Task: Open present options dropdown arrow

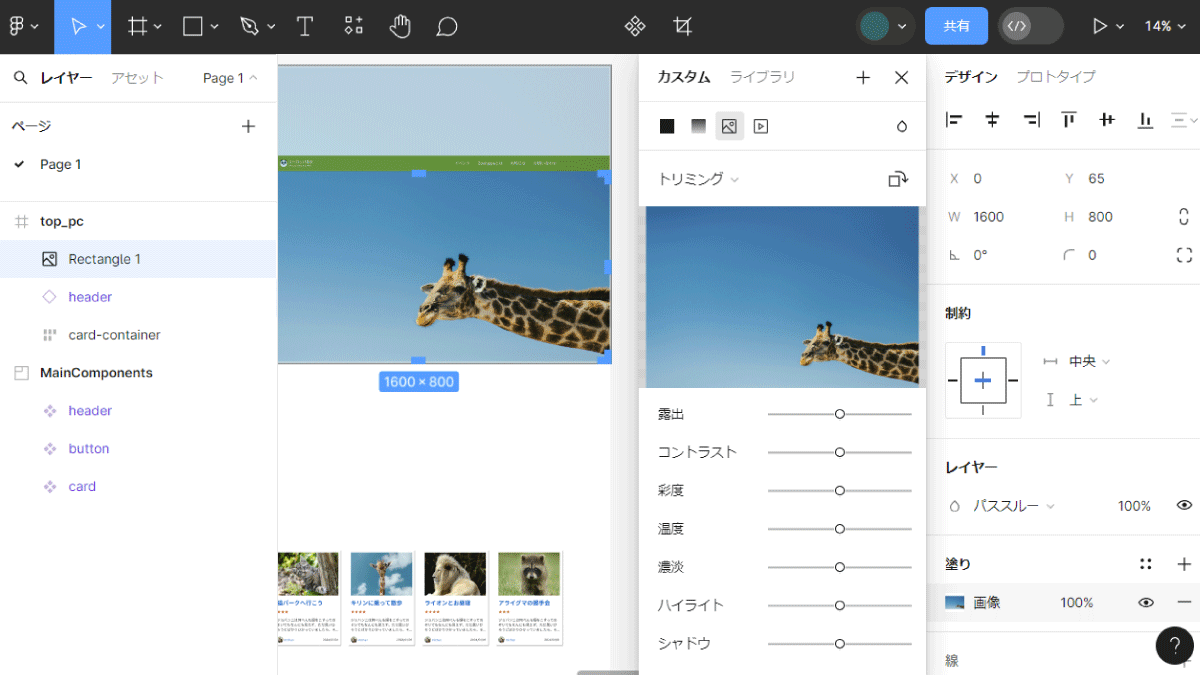Action: [x=1120, y=27]
